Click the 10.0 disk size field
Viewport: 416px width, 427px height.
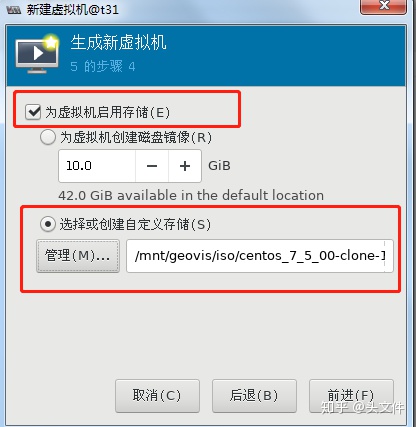point(97,166)
